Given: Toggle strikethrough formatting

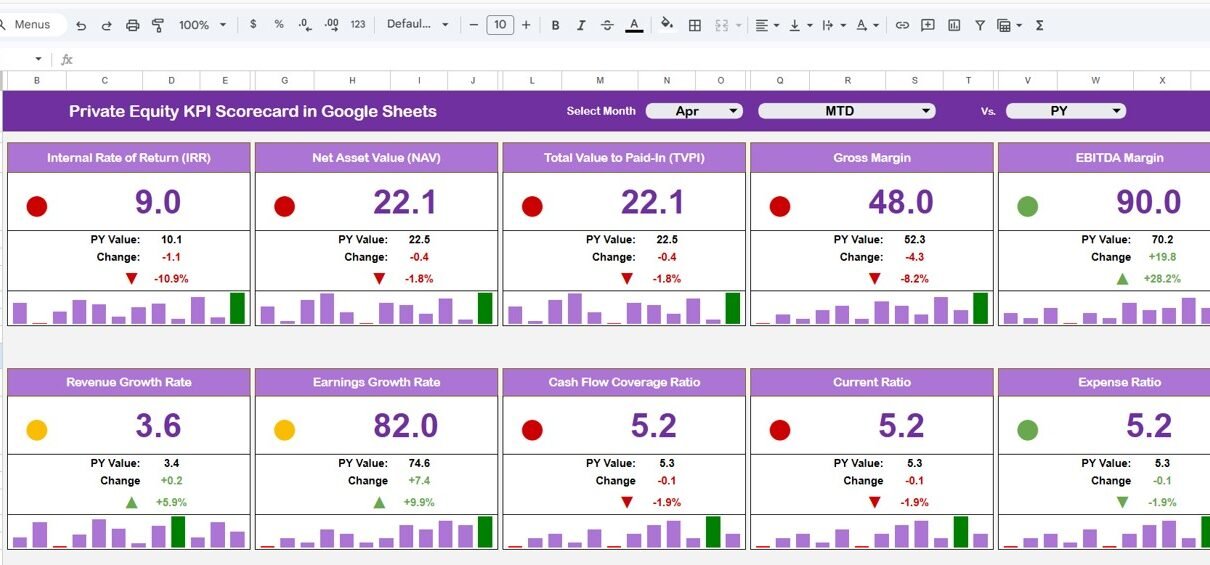Looking at the screenshot, I should coord(607,25).
